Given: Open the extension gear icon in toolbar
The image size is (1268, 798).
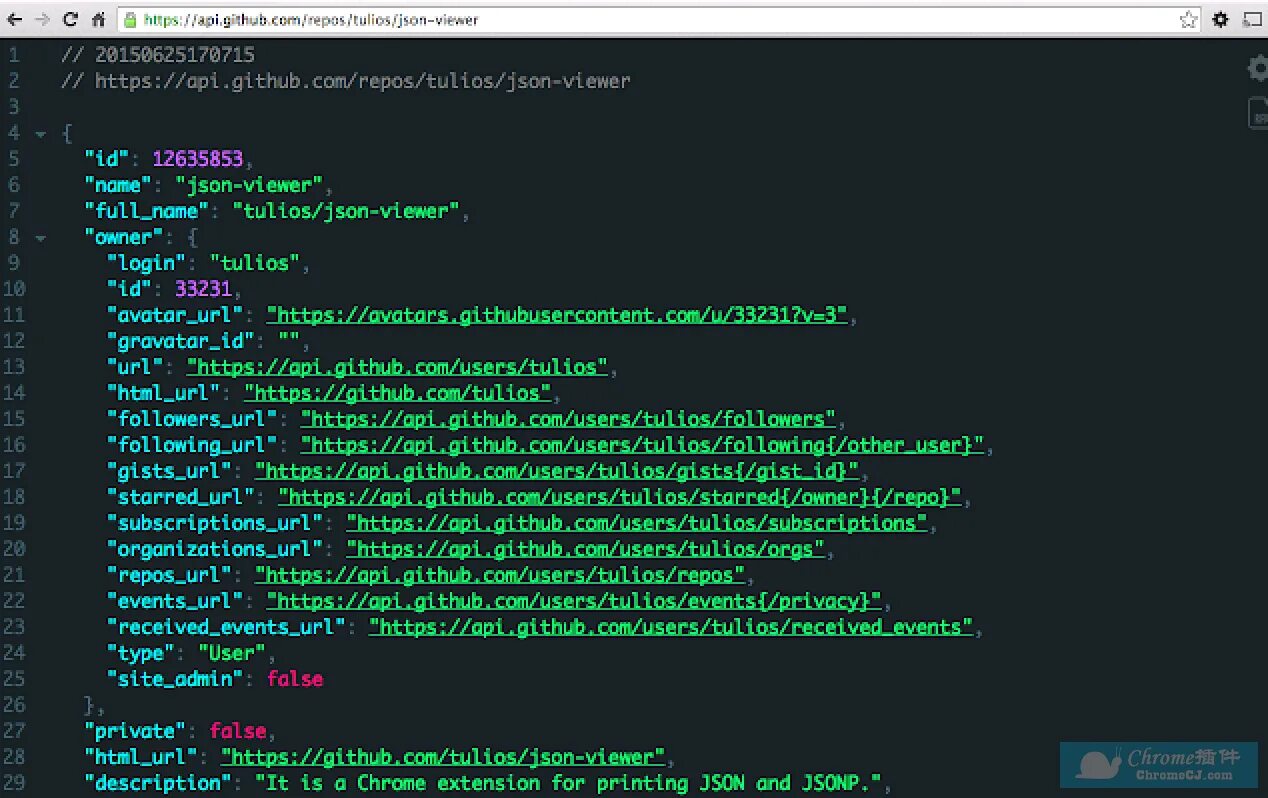Looking at the screenshot, I should [1220, 19].
